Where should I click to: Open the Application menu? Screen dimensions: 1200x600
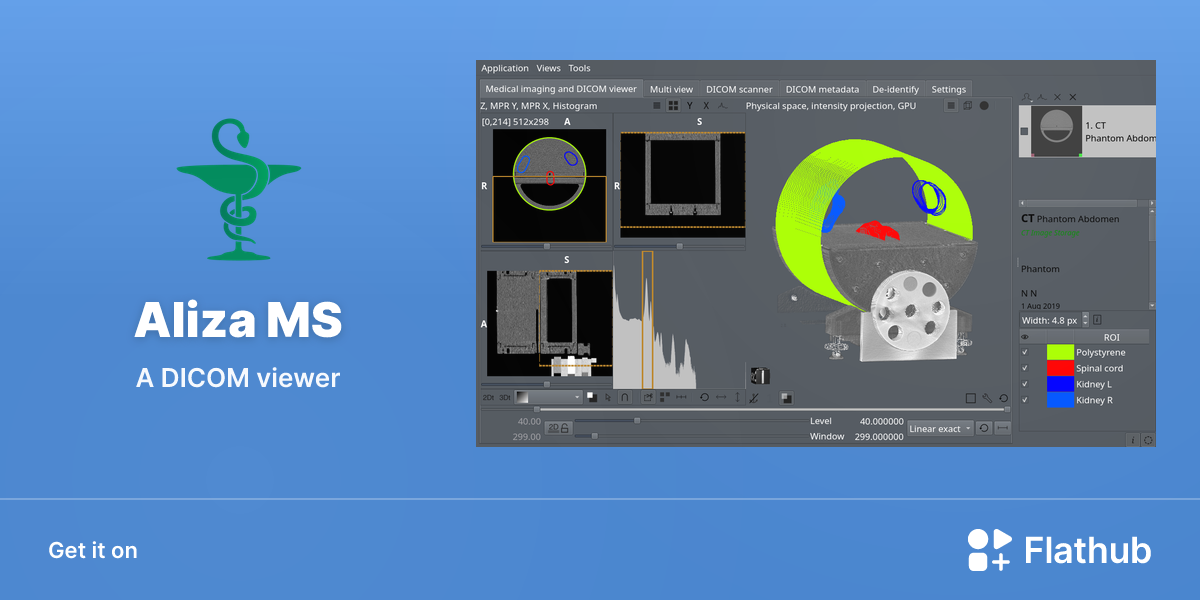[505, 68]
